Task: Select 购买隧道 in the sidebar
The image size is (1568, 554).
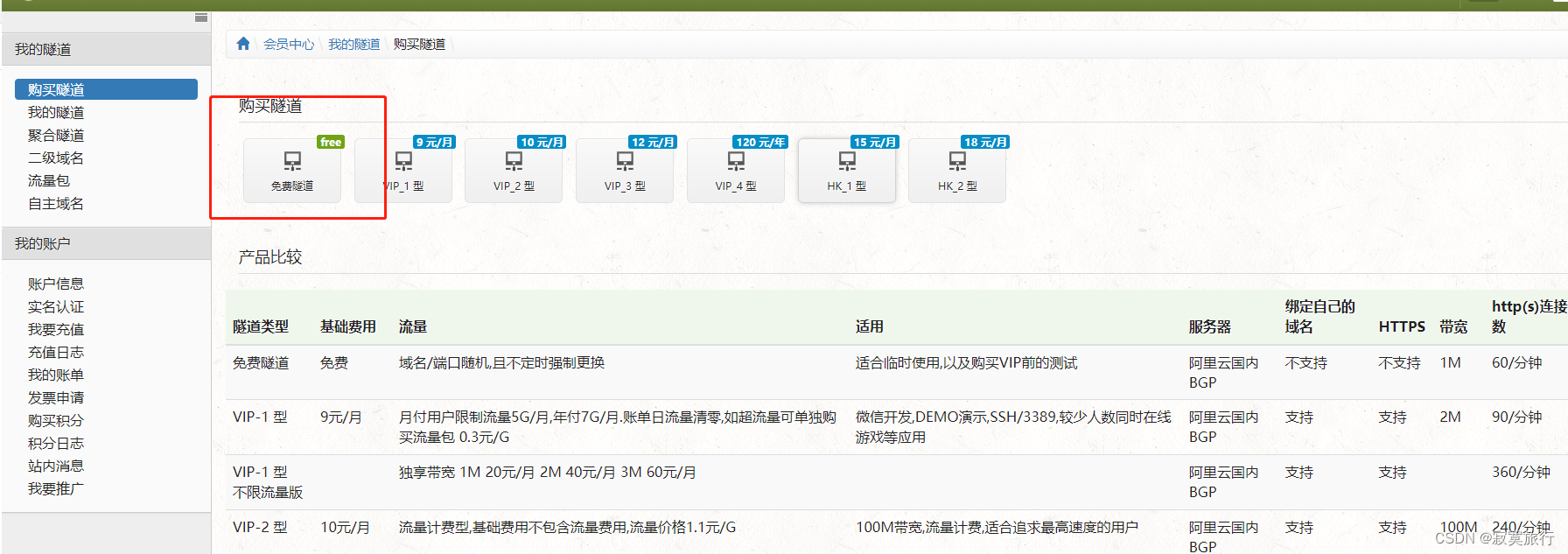Action: click(x=106, y=89)
